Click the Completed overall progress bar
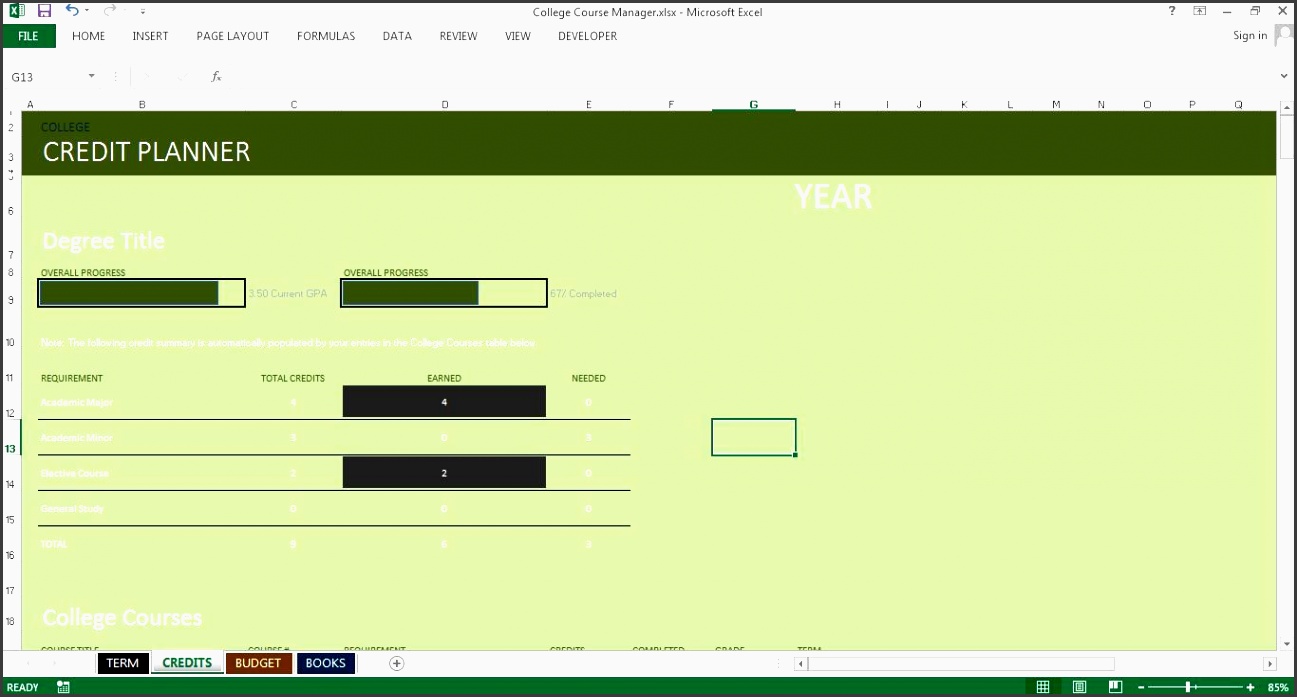The width and height of the screenshot is (1297, 697). point(444,293)
